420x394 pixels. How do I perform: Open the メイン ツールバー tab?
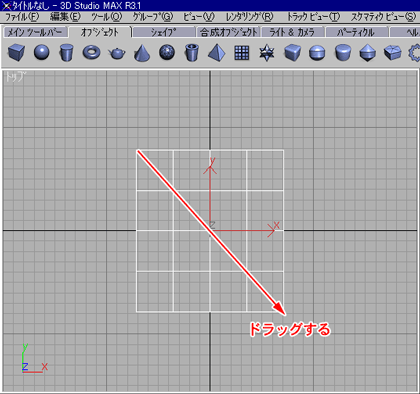35,32
